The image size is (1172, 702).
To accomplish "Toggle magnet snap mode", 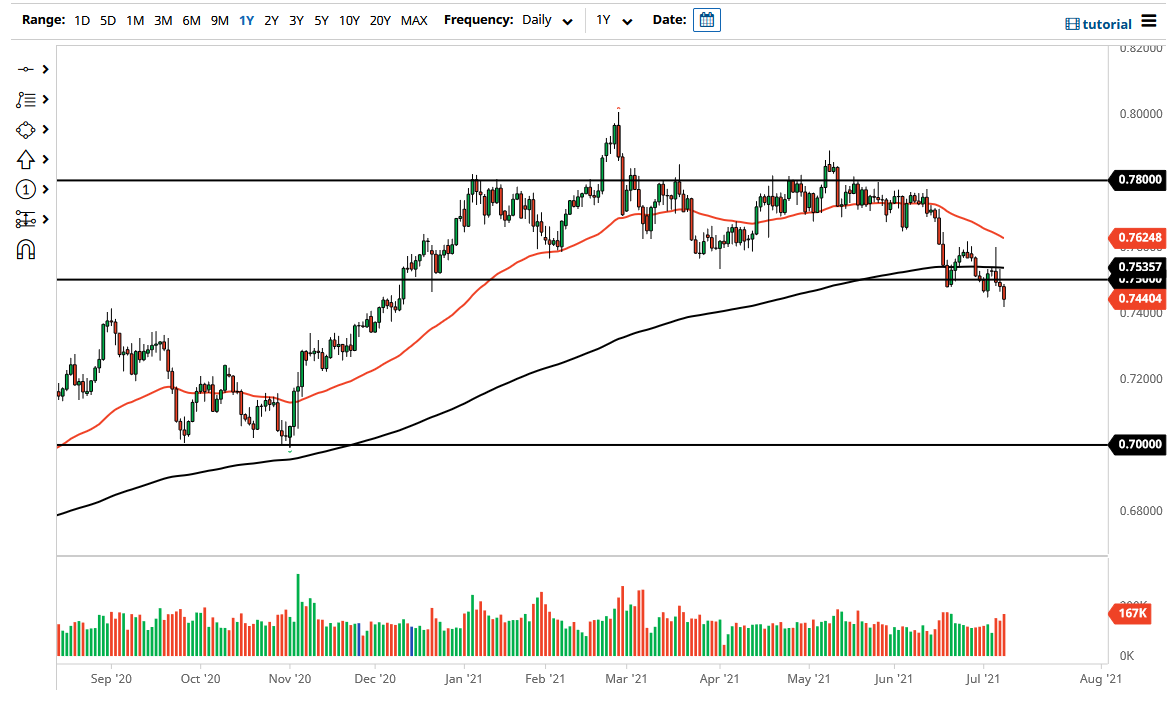I will tap(27, 249).
